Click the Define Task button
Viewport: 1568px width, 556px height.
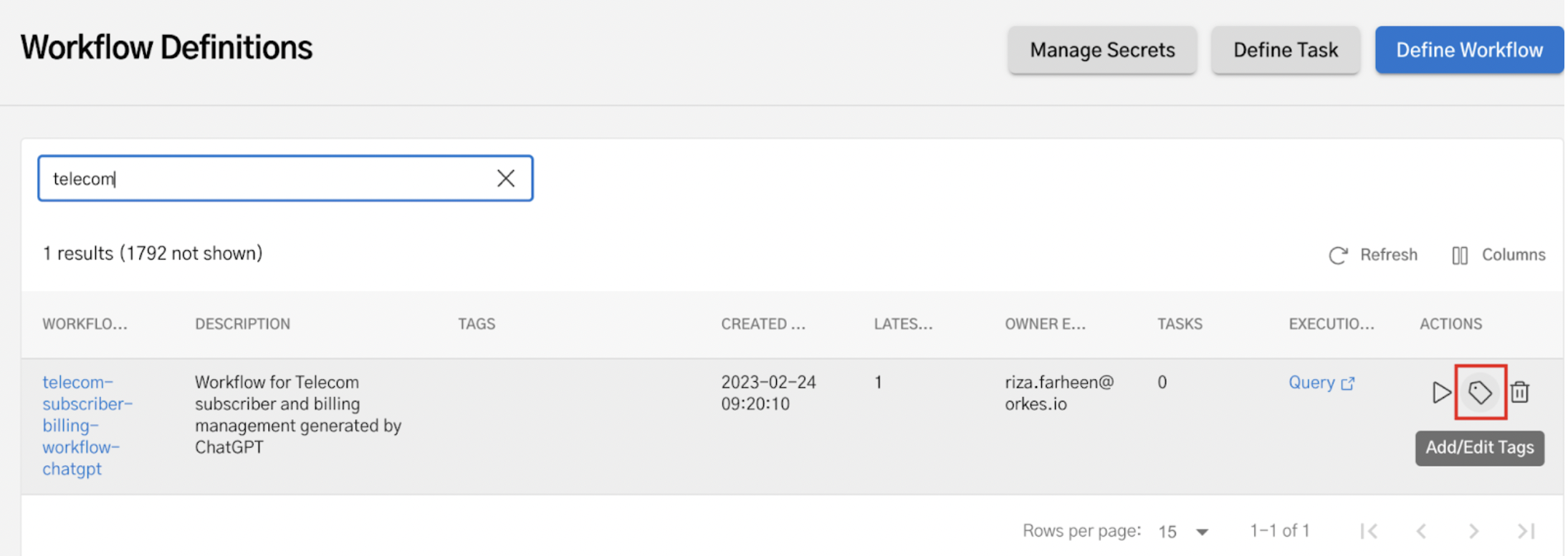(x=1285, y=49)
